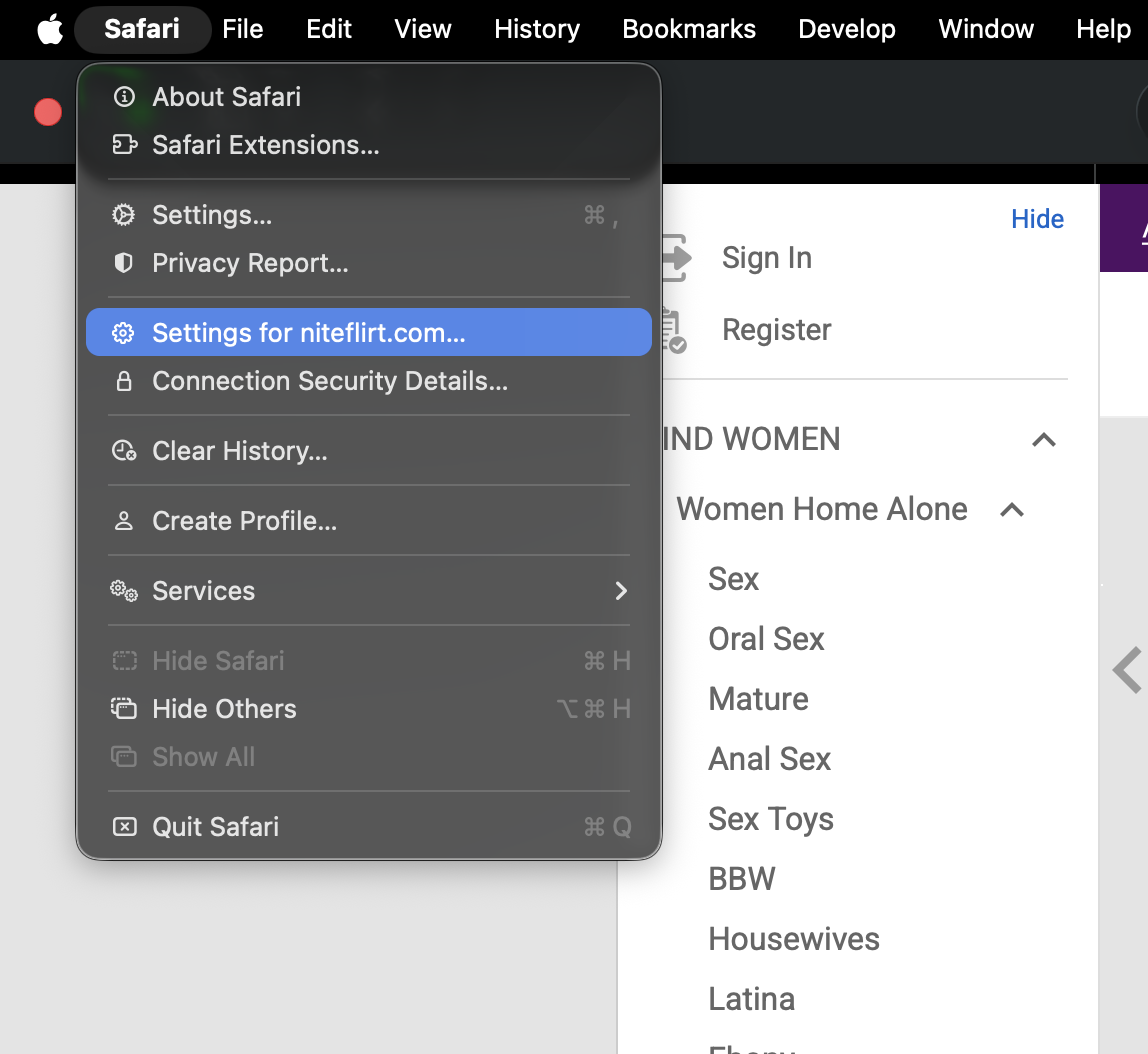Click the Sign In link
The height and width of the screenshot is (1054, 1148).
[767, 258]
